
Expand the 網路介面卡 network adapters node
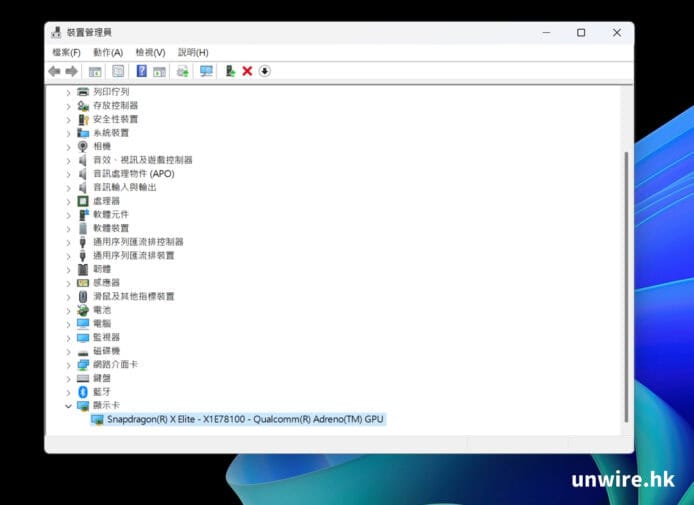(68, 365)
